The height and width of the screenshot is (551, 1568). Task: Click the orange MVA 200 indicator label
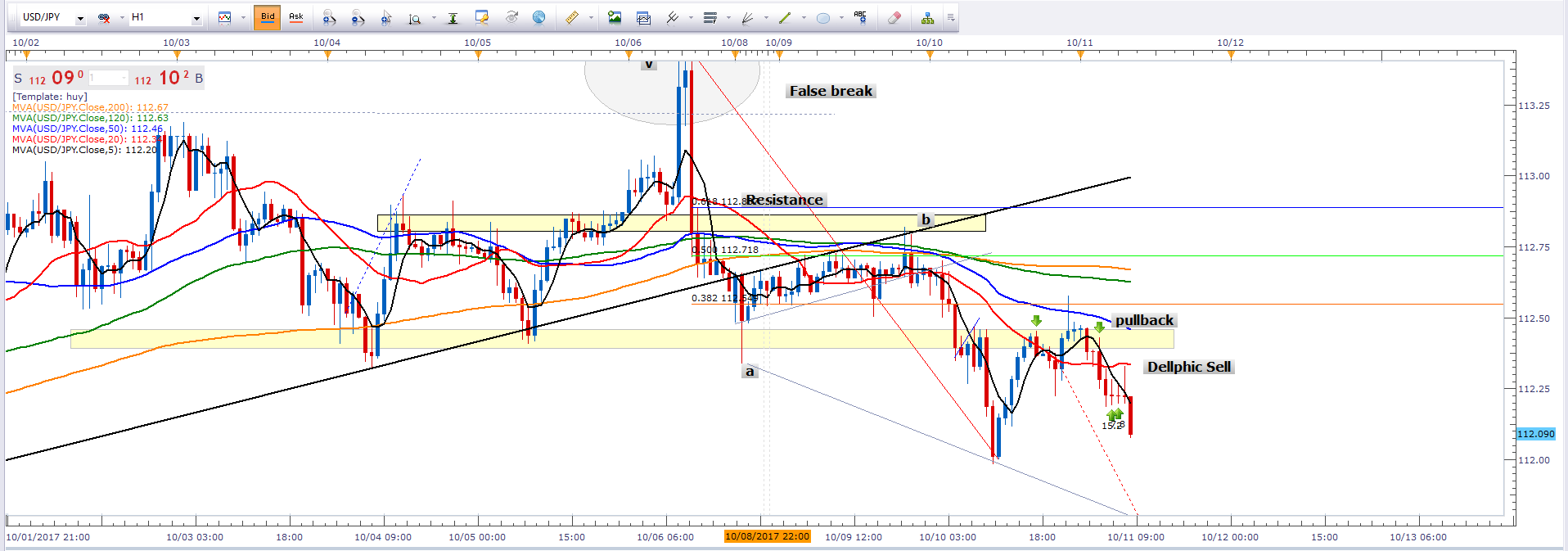click(90, 107)
